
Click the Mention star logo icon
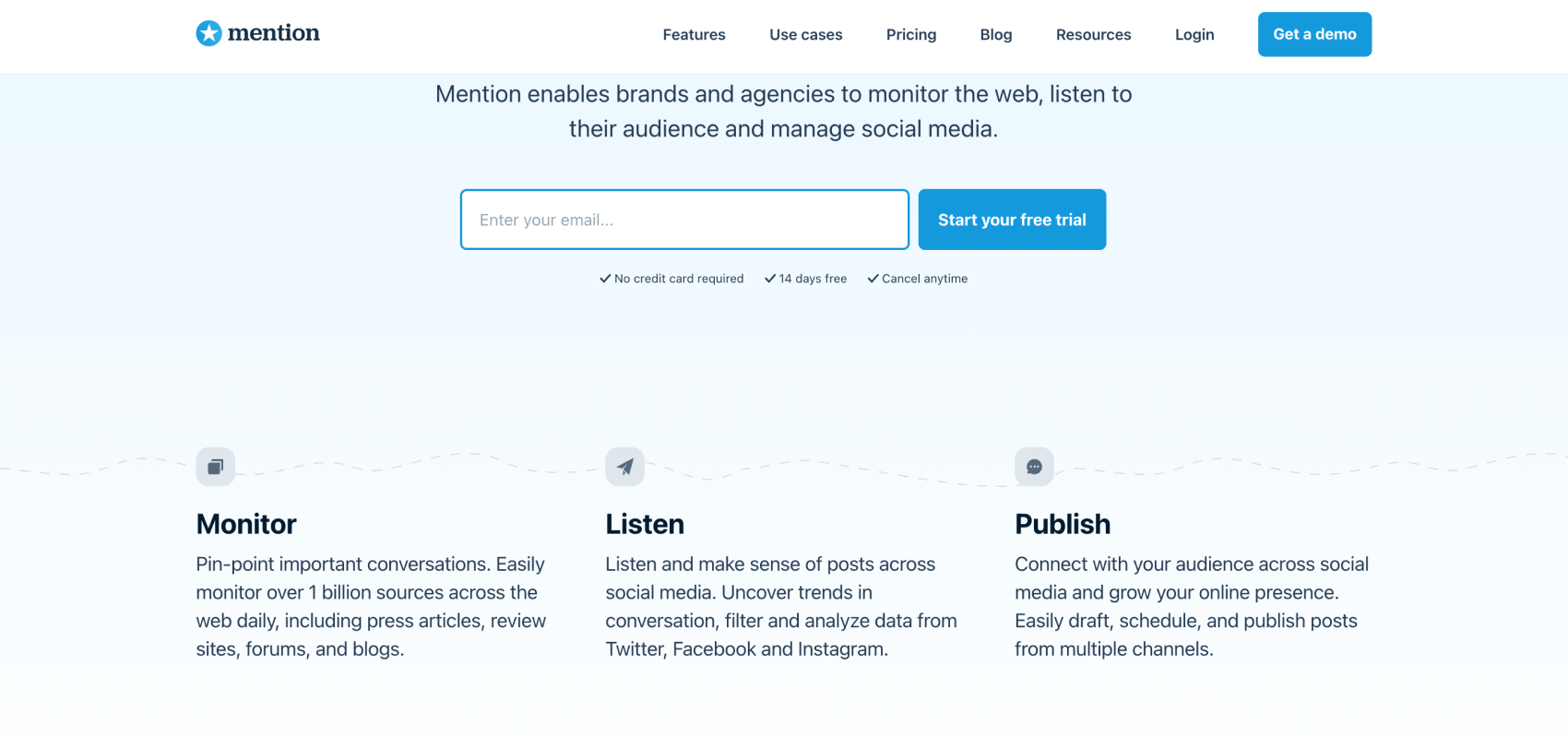tap(209, 33)
